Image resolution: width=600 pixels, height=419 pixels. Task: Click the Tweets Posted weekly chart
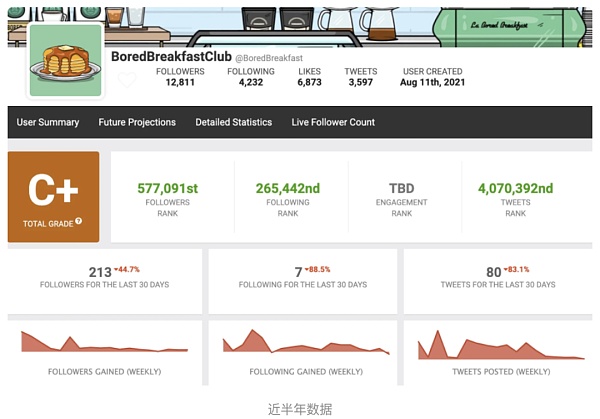pos(501,343)
